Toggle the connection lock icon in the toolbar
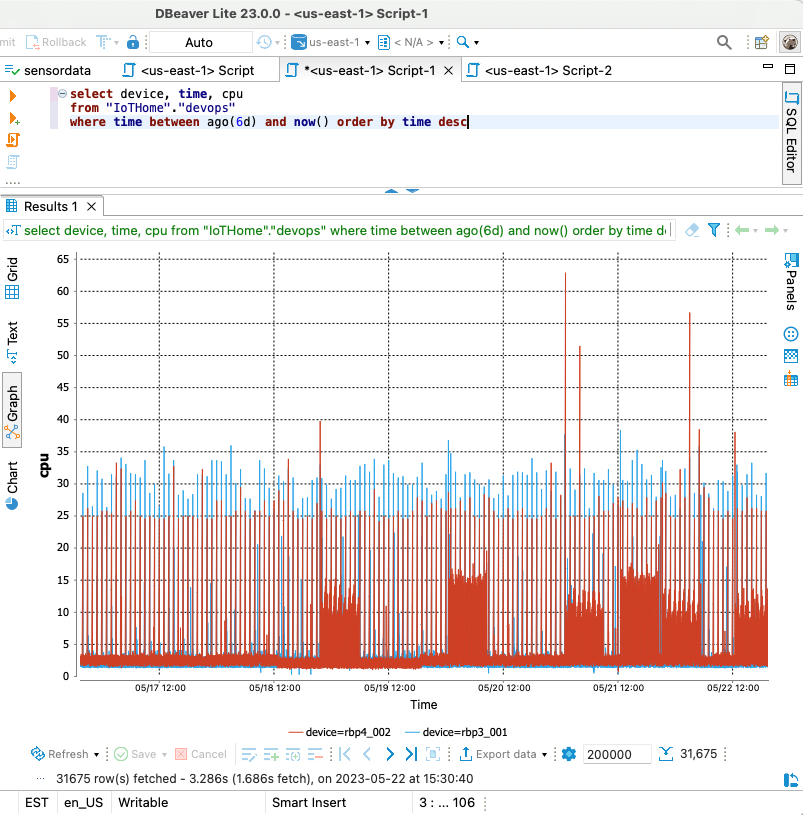 tap(132, 42)
